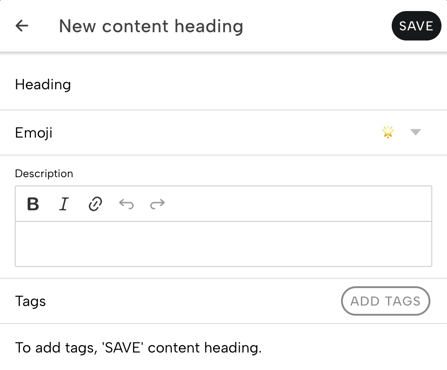Focus the Heading text field

[223, 85]
